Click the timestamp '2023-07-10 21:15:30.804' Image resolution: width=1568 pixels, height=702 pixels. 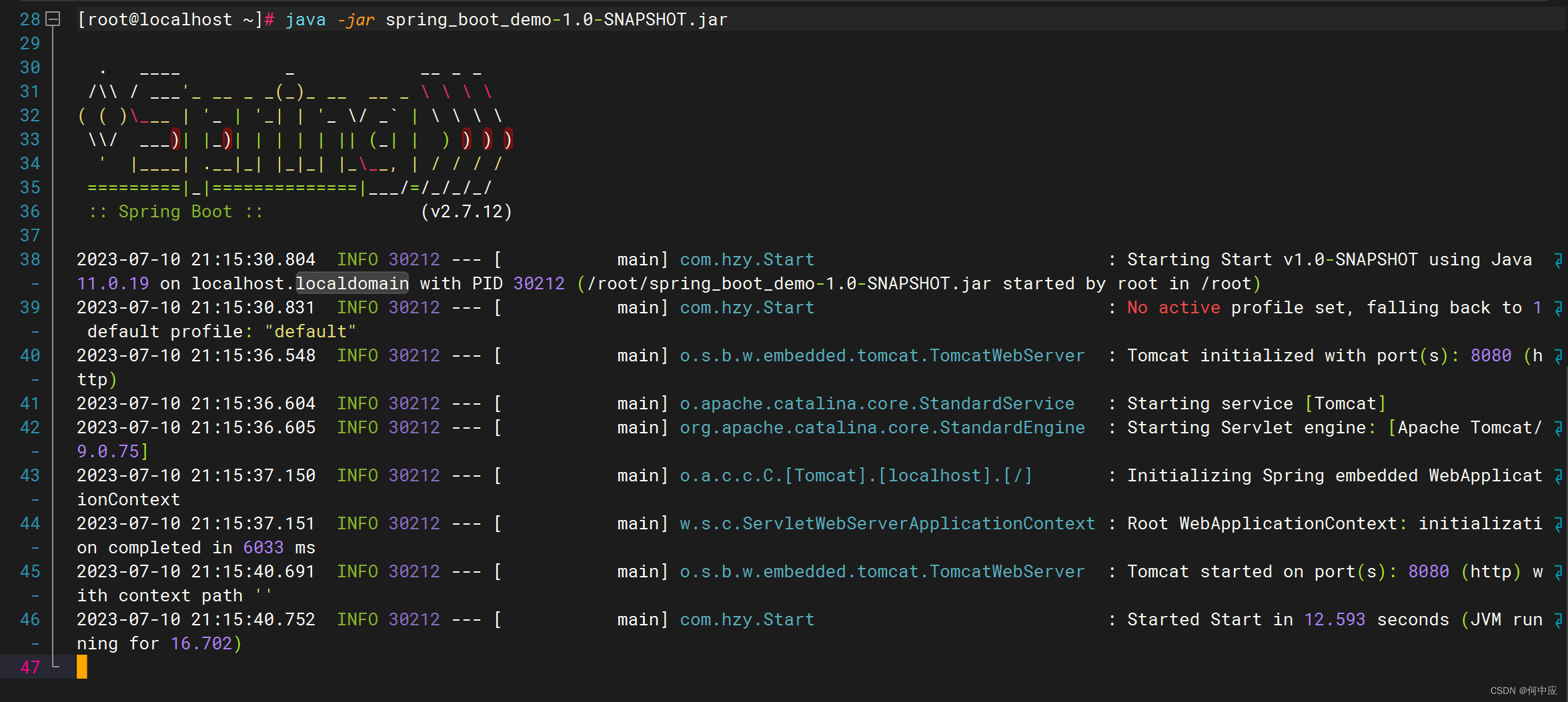(x=196, y=259)
